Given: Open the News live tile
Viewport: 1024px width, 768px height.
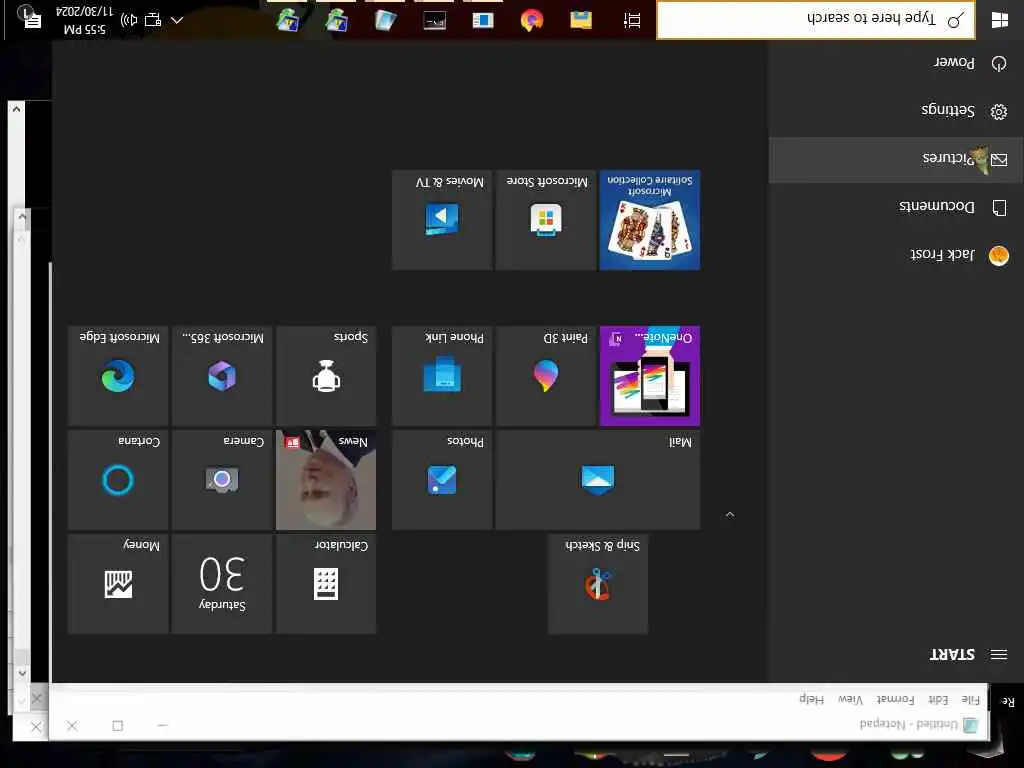Looking at the screenshot, I should click(326, 479).
